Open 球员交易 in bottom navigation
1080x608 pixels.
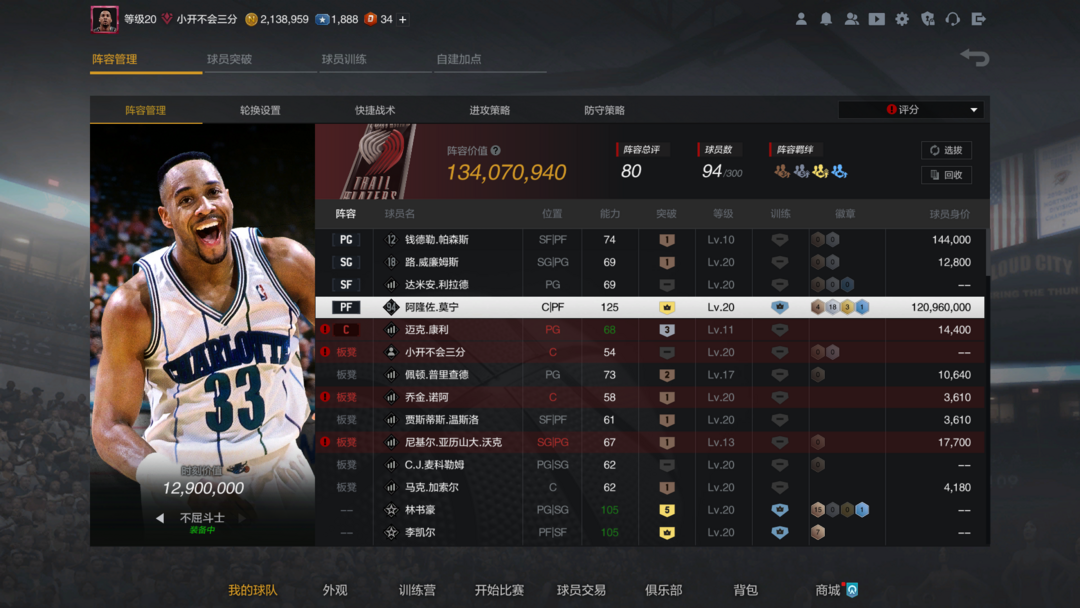[581, 590]
